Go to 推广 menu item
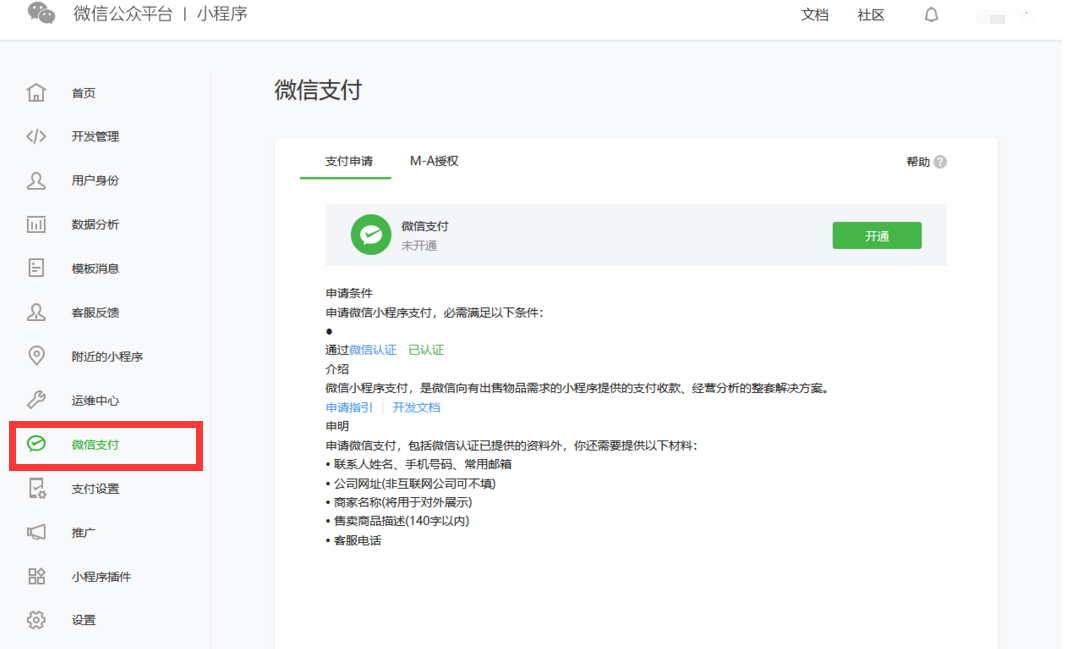1072x649 pixels. click(83, 533)
